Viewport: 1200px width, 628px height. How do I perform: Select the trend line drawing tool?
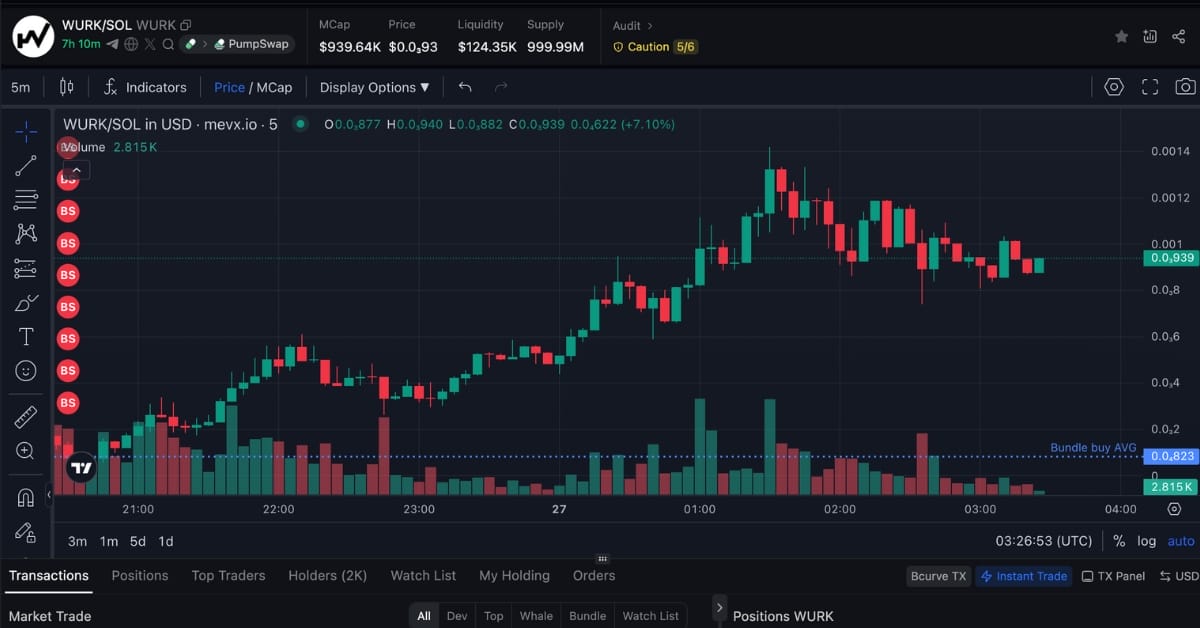(x=26, y=165)
